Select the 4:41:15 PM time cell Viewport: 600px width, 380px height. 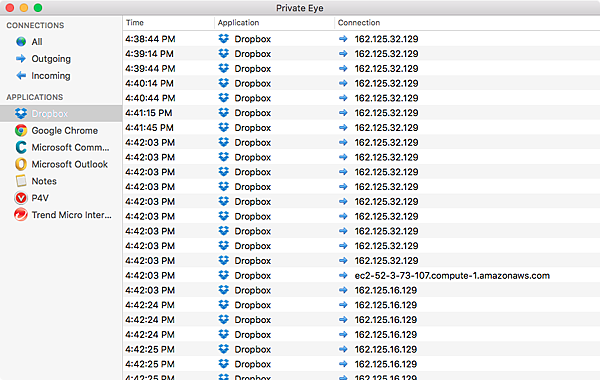point(149,113)
